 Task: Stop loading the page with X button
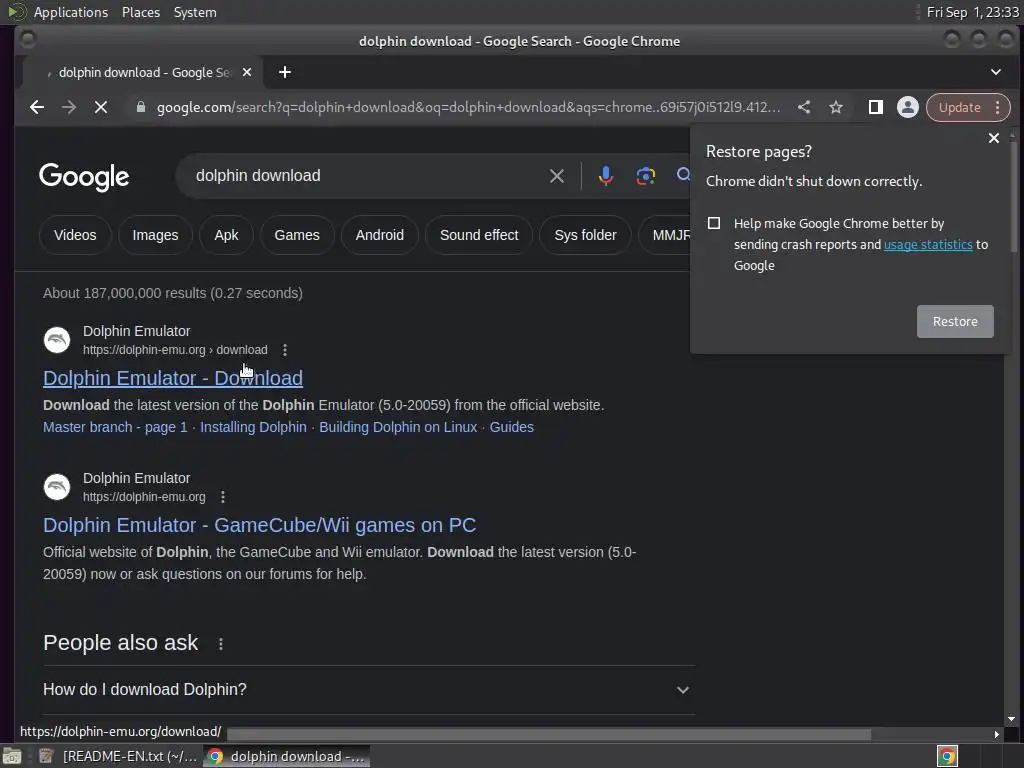point(101,107)
